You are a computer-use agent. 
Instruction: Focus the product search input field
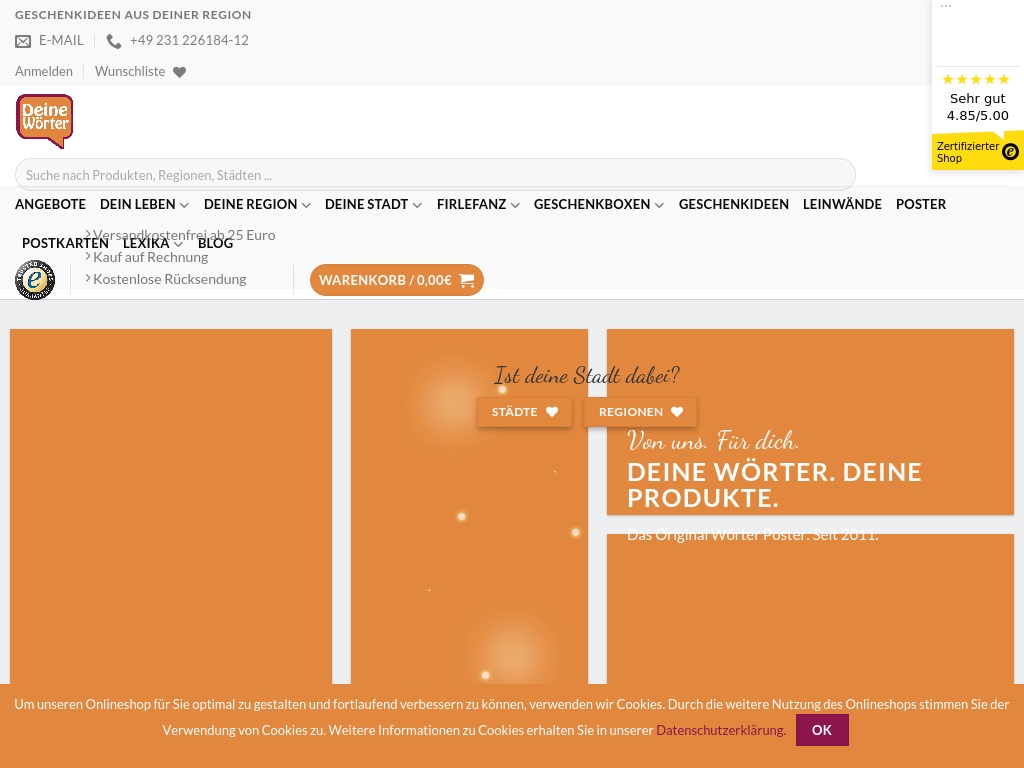(x=435, y=175)
